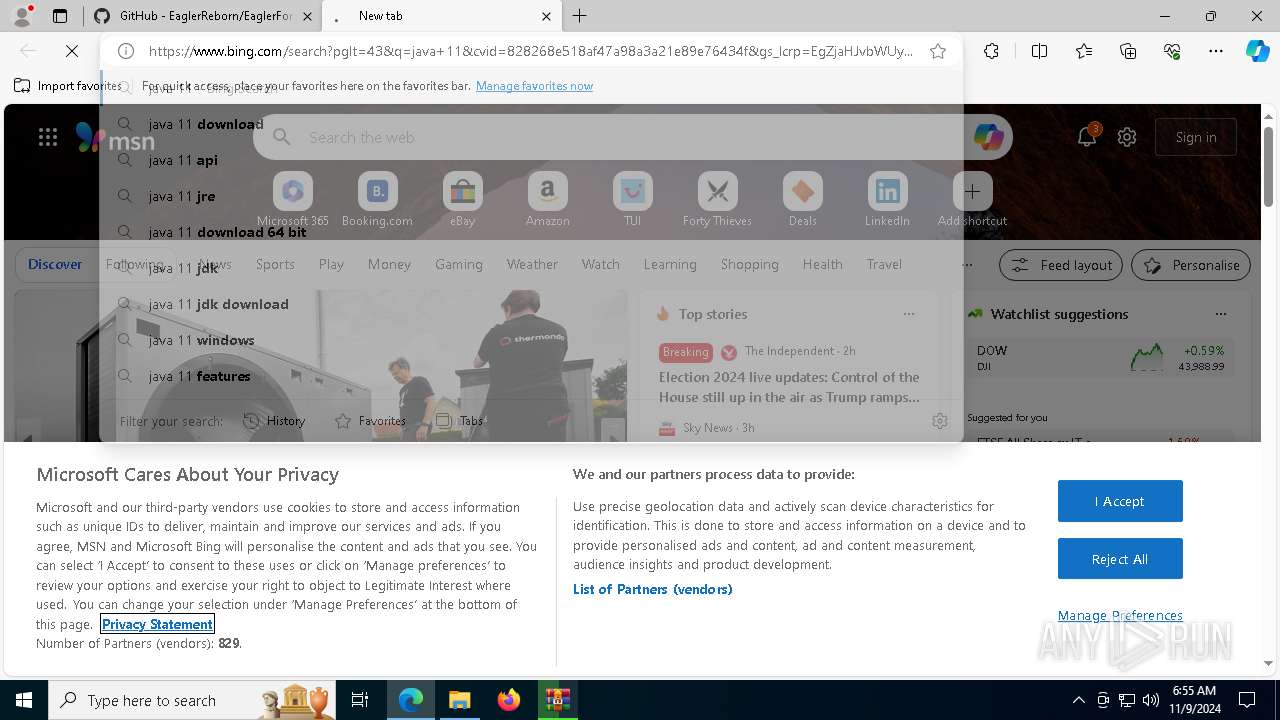The height and width of the screenshot is (720, 1280).
Task: Open the Forty Thieves shortcut
Action: (x=717, y=200)
